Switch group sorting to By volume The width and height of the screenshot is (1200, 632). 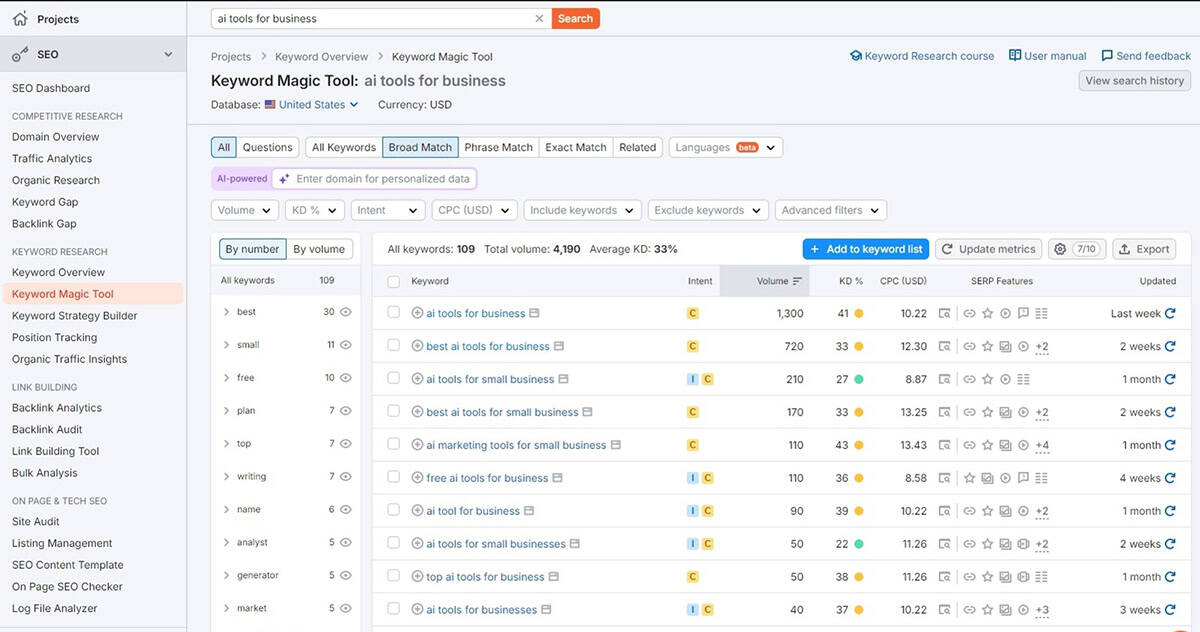click(319, 249)
